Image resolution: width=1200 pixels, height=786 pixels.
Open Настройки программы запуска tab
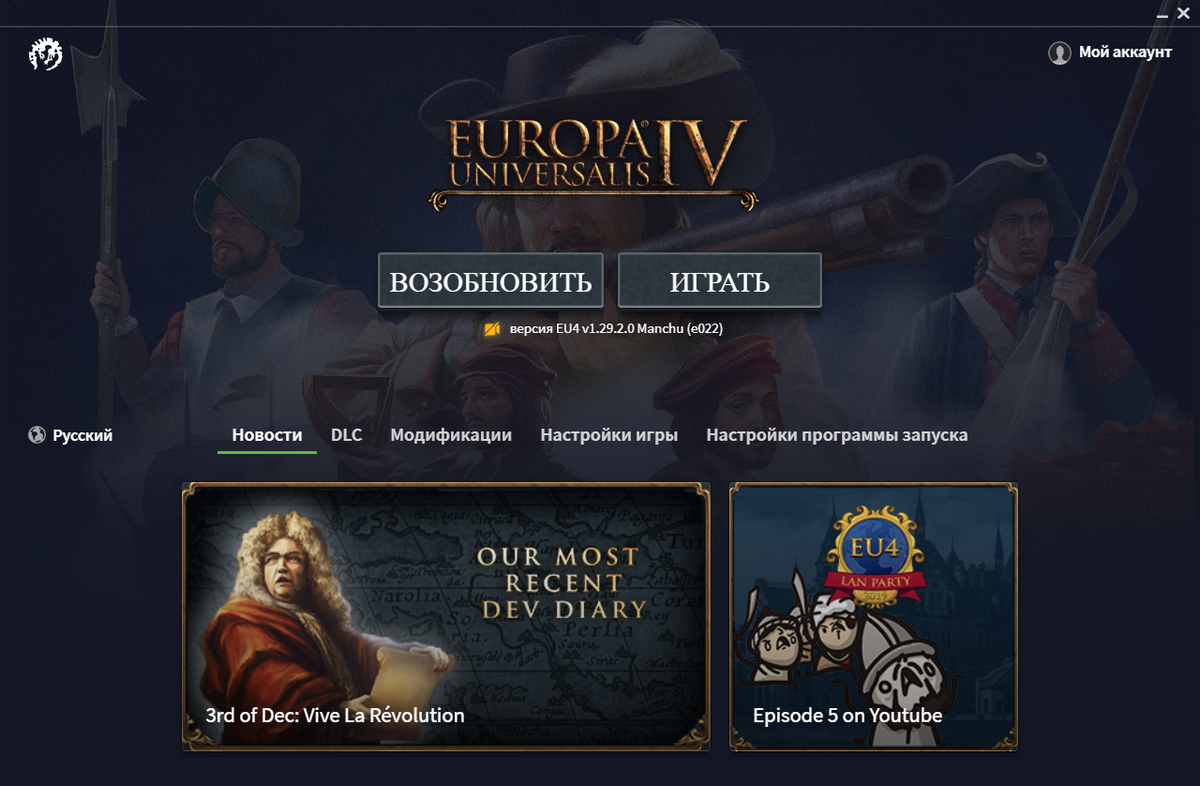pyautogui.click(x=837, y=435)
